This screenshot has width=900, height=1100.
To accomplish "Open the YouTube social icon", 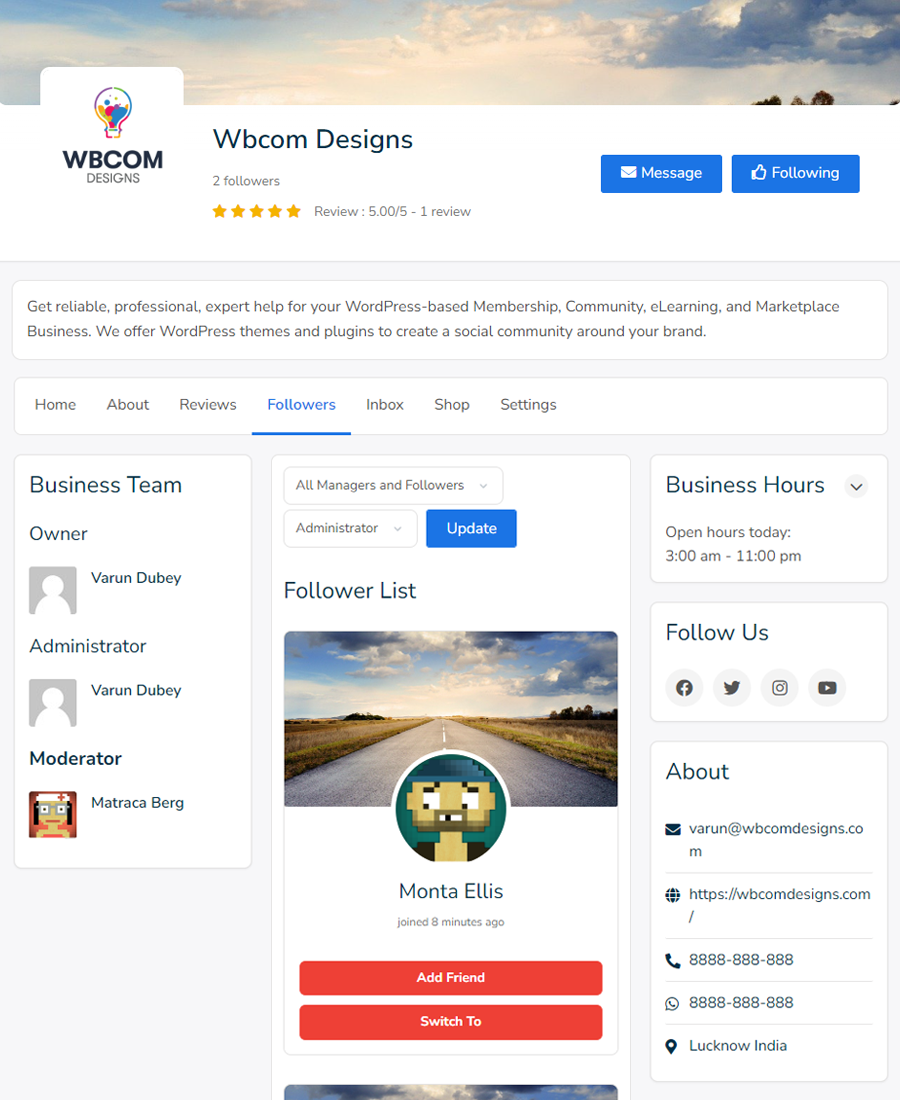I will pos(827,688).
